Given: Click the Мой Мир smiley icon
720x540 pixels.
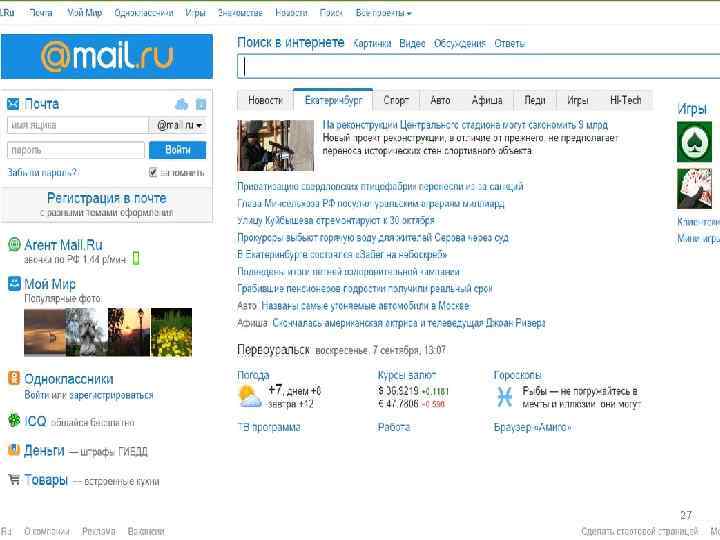Looking at the screenshot, I should (14, 283).
